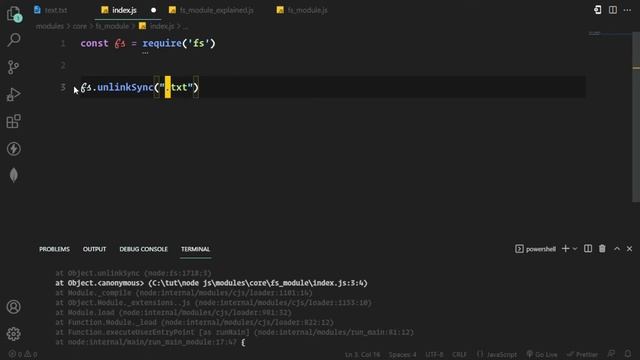Switch to text.txt tab
This screenshot has height=360, width=640.
(51, 10)
